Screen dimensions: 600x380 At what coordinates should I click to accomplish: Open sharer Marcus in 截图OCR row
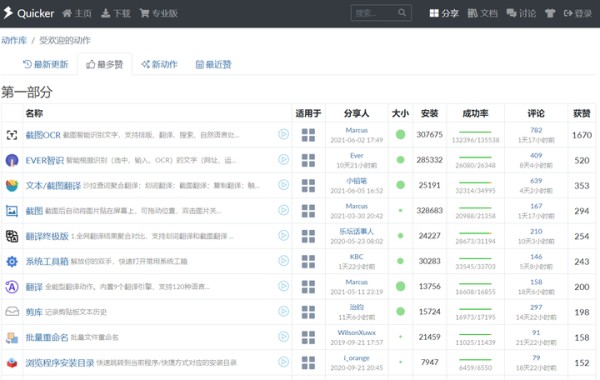click(356, 130)
